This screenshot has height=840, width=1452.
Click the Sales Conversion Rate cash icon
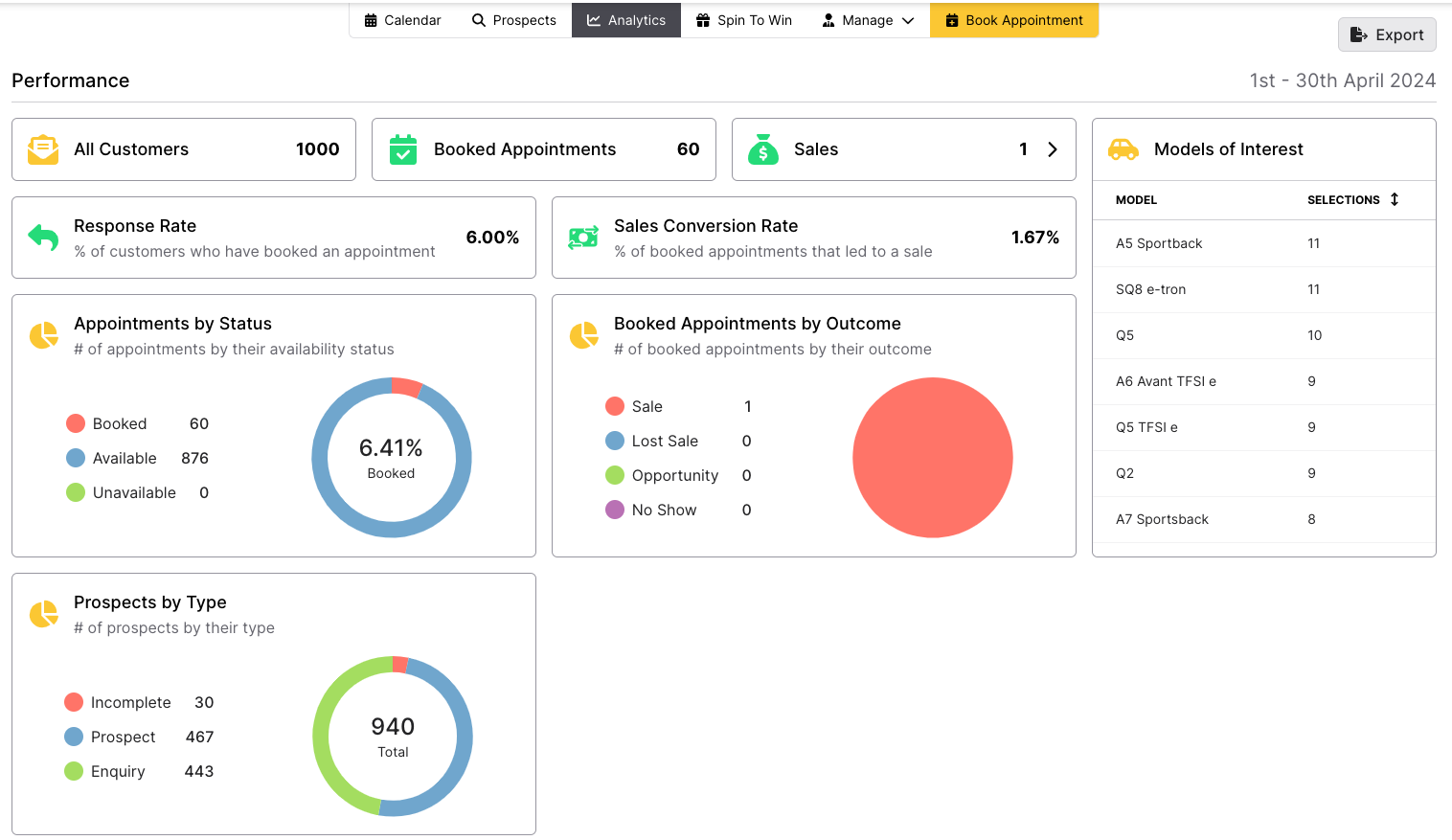(x=583, y=238)
